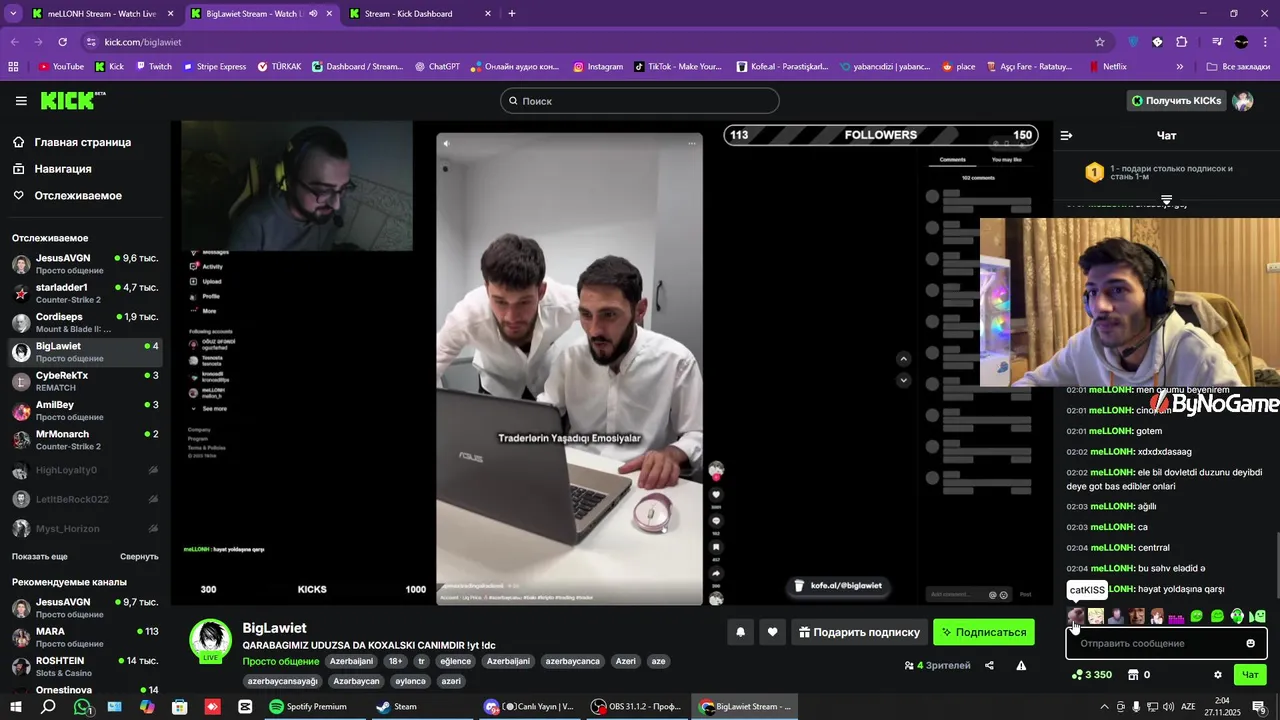The image size is (1280, 720).
Task: Click the share icon below stream
Action: pos(989,666)
